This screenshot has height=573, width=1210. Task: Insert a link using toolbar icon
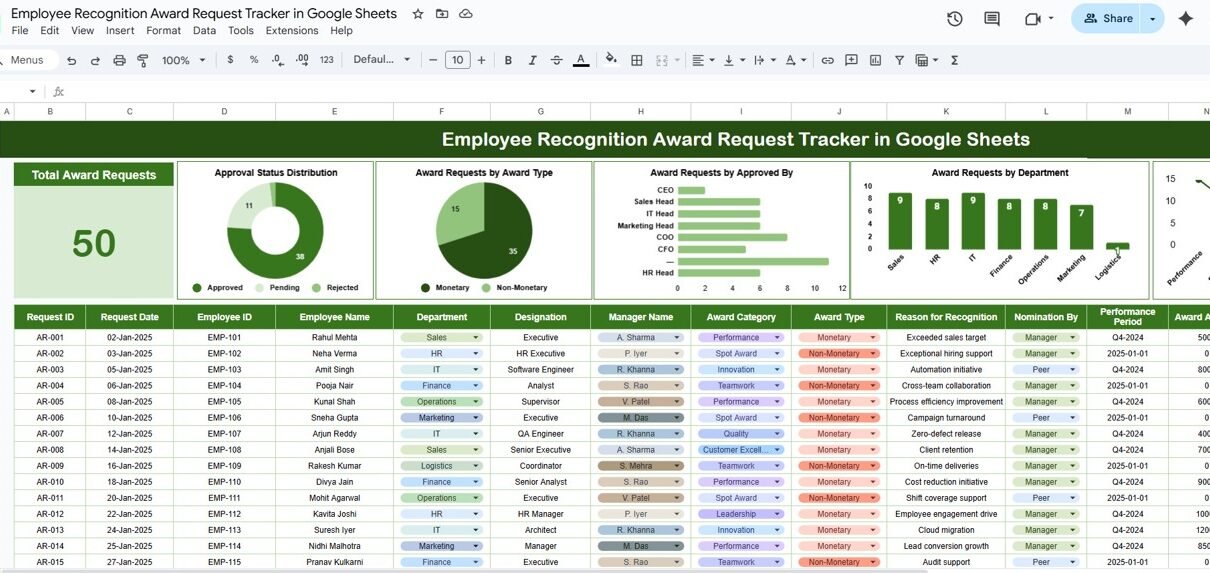[x=827, y=60]
